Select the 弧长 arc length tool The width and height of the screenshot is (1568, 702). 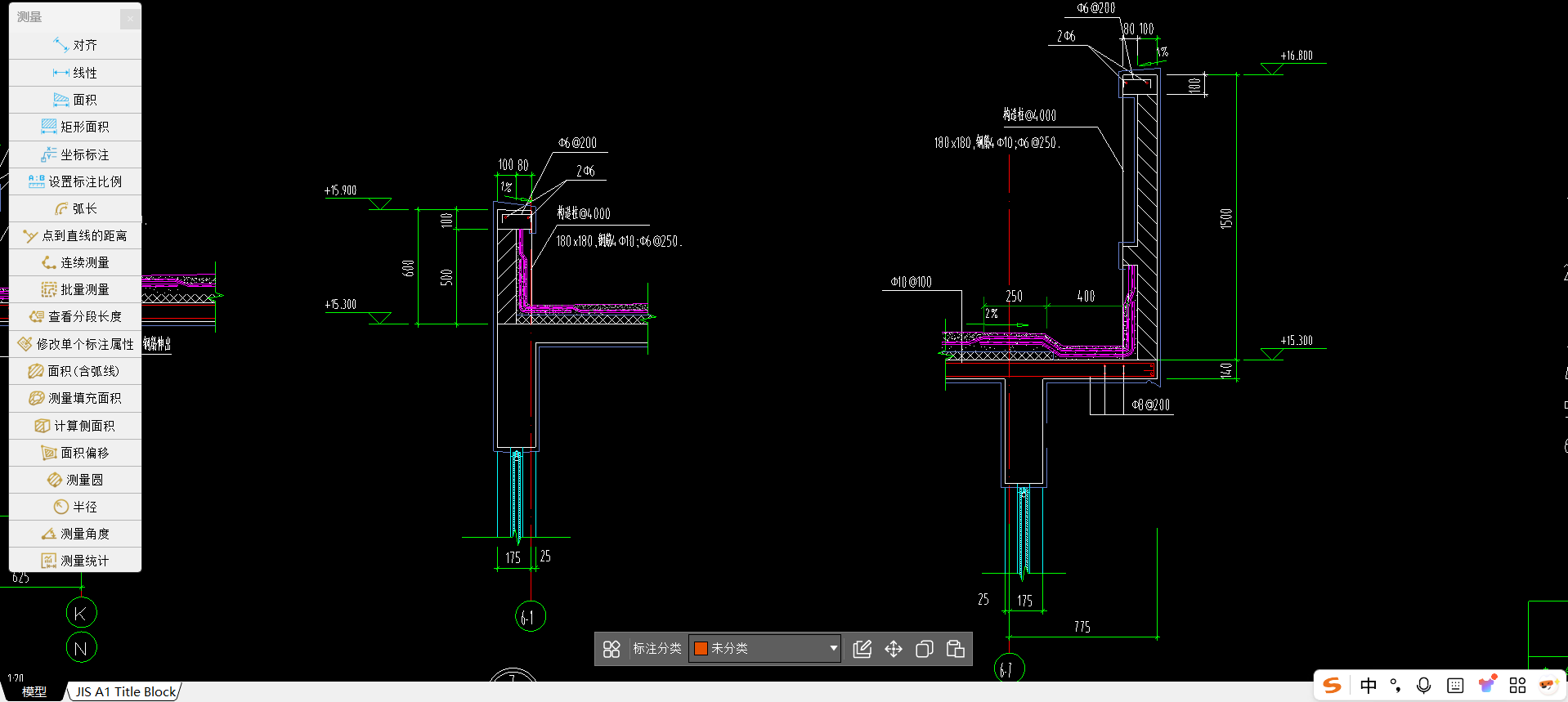tap(75, 208)
